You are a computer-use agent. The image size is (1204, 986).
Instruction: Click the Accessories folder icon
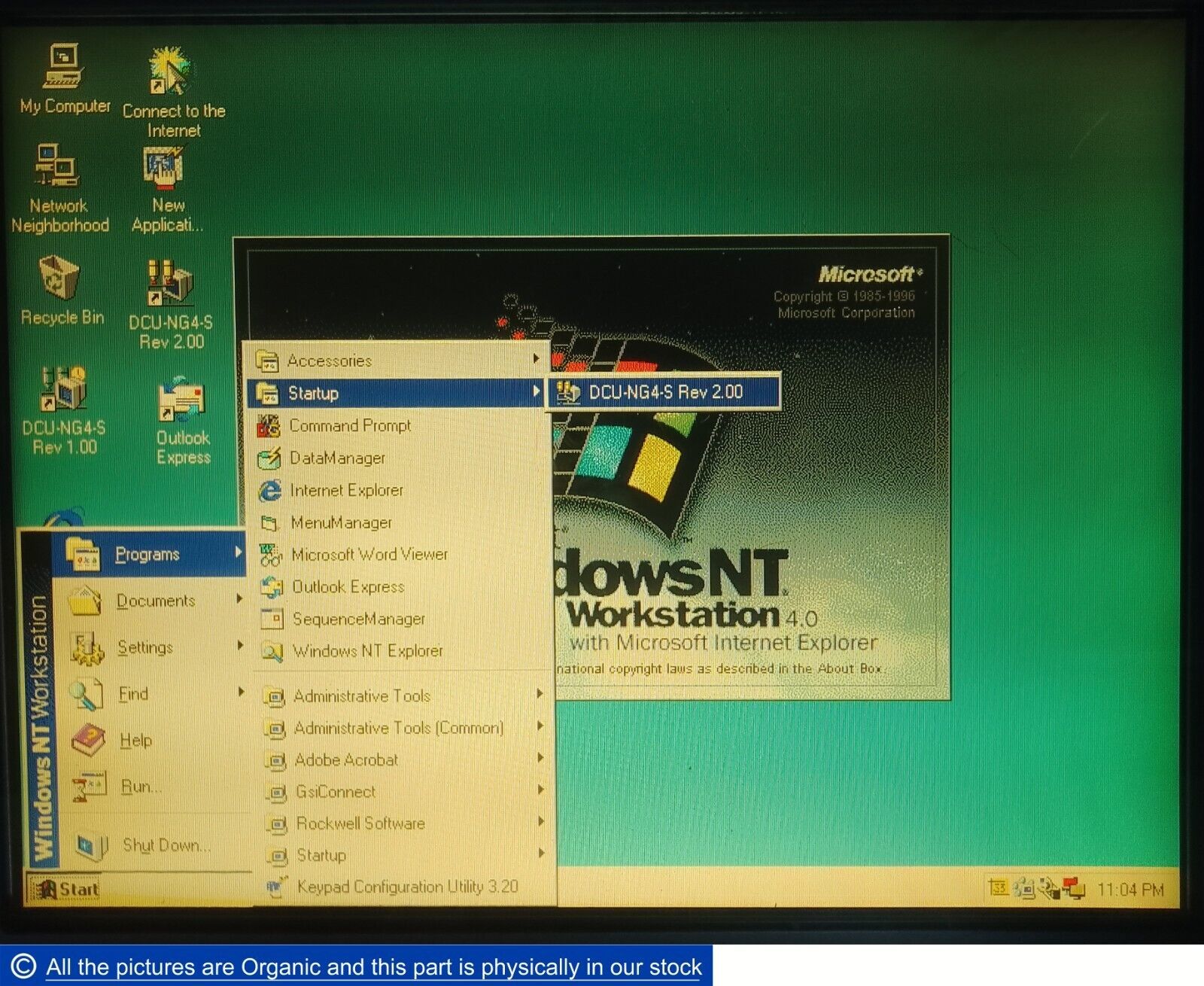[x=267, y=361]
